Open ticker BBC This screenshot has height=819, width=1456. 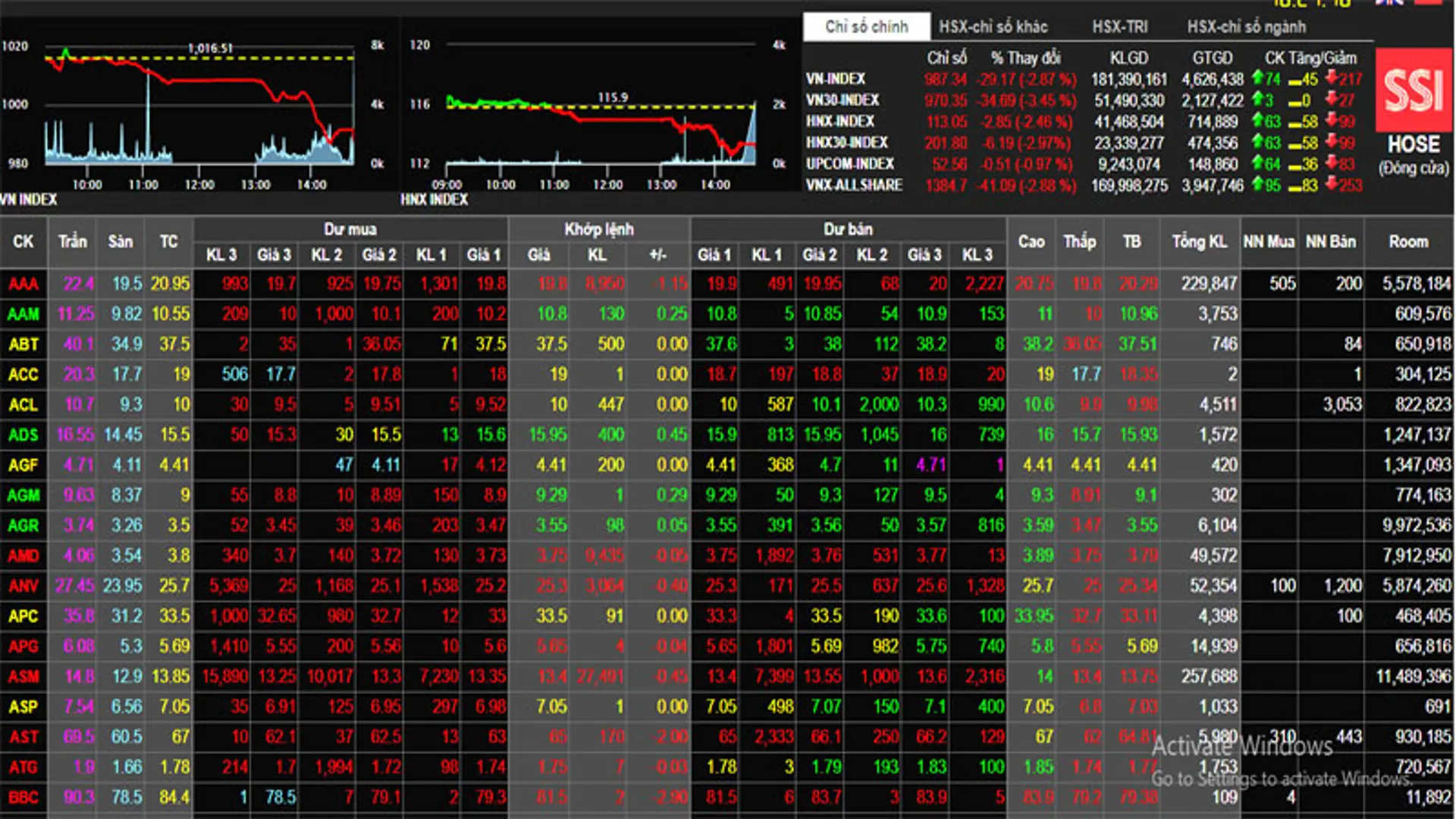click(x=24, y=798)
